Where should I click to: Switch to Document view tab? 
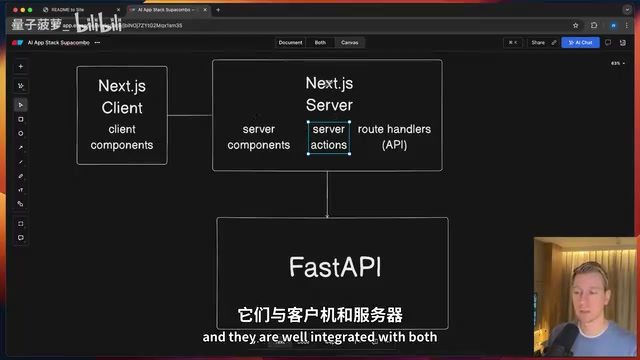(x=290, y=42)
